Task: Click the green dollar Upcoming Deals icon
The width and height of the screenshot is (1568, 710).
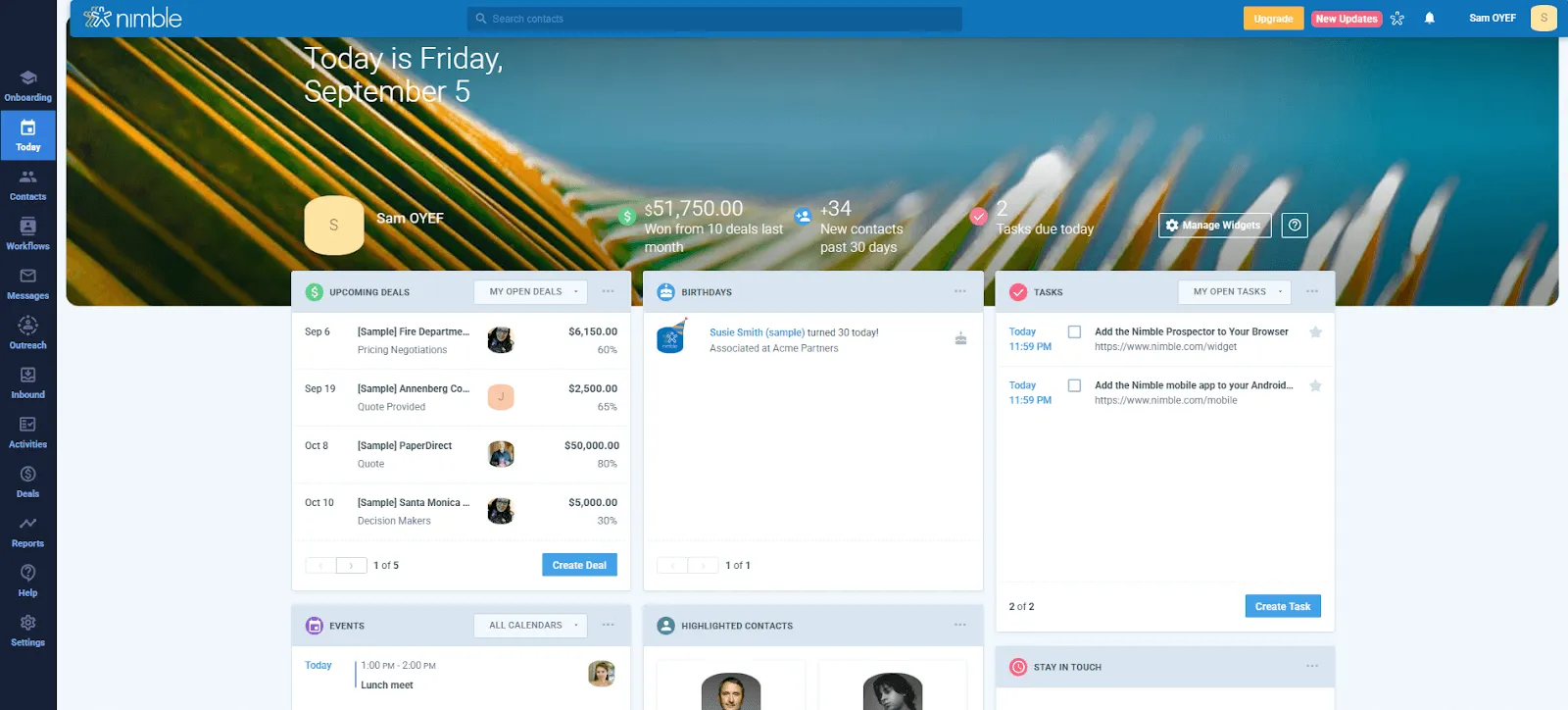Action: (x=314, y=291)
